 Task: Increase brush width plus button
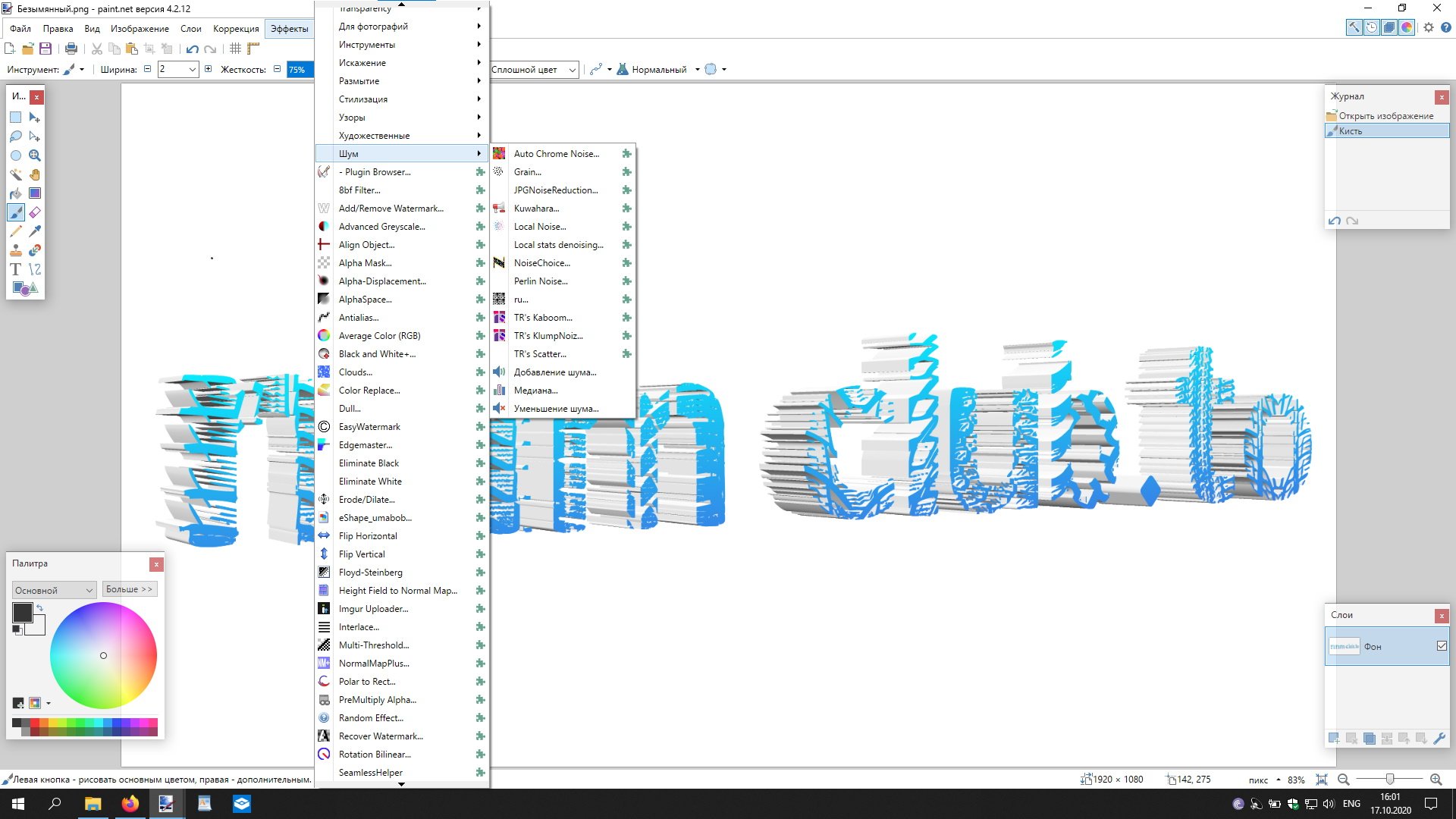(209, 69)
